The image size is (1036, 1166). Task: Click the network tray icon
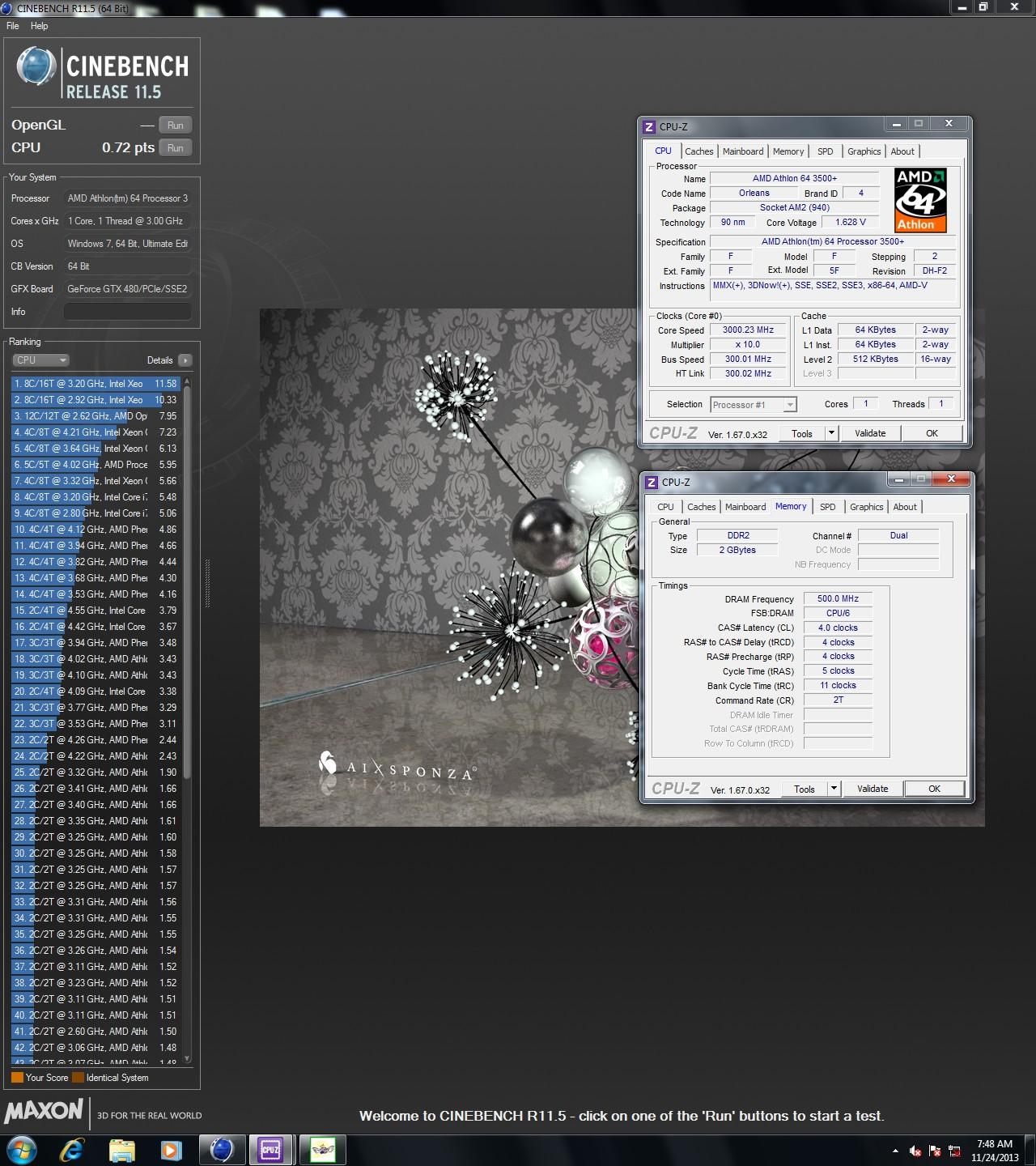coord(955,1151)
